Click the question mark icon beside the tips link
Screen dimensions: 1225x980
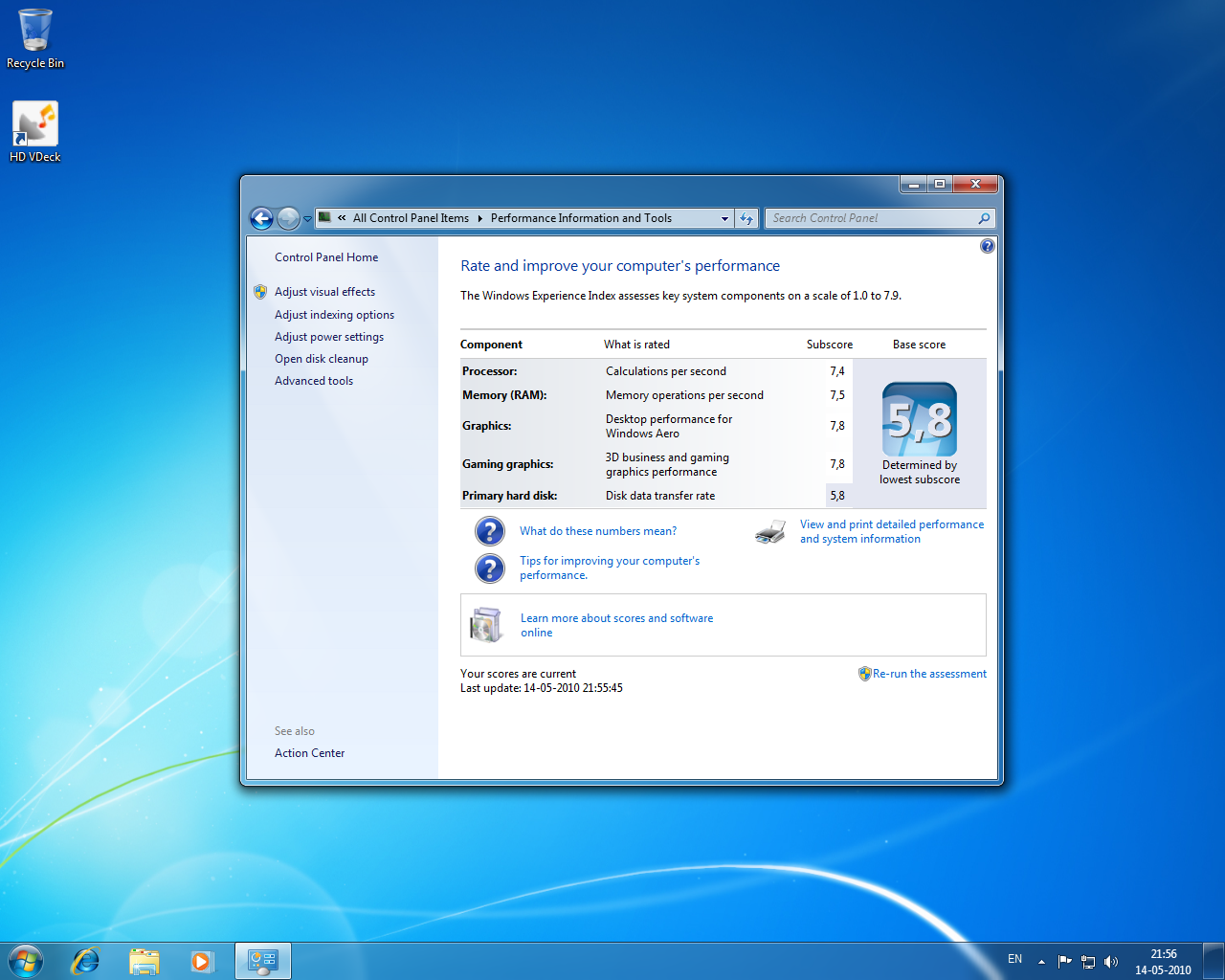[489, 568]
